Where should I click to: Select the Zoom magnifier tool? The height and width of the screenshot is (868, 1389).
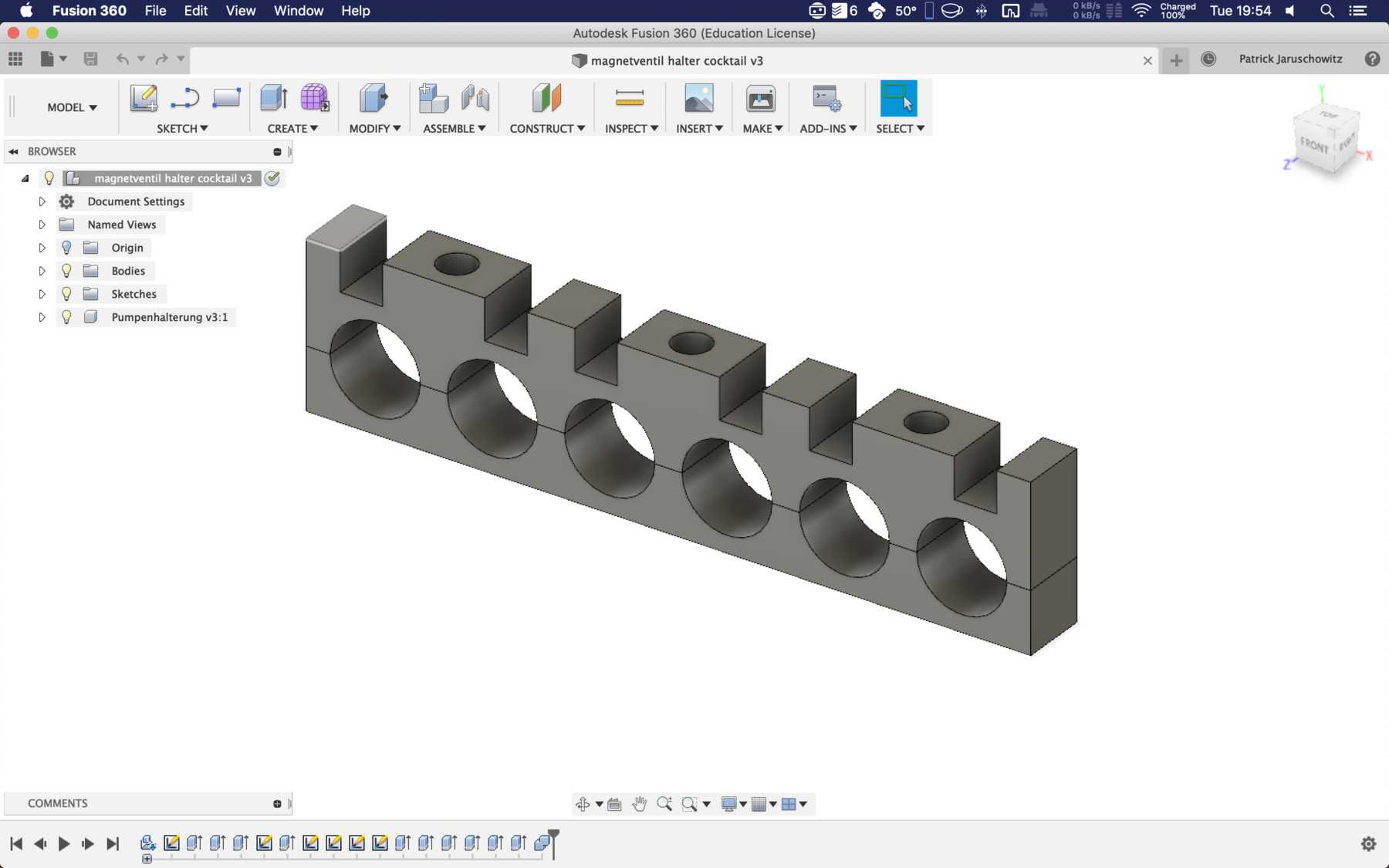pyautogui.click(x=664, y=804)
